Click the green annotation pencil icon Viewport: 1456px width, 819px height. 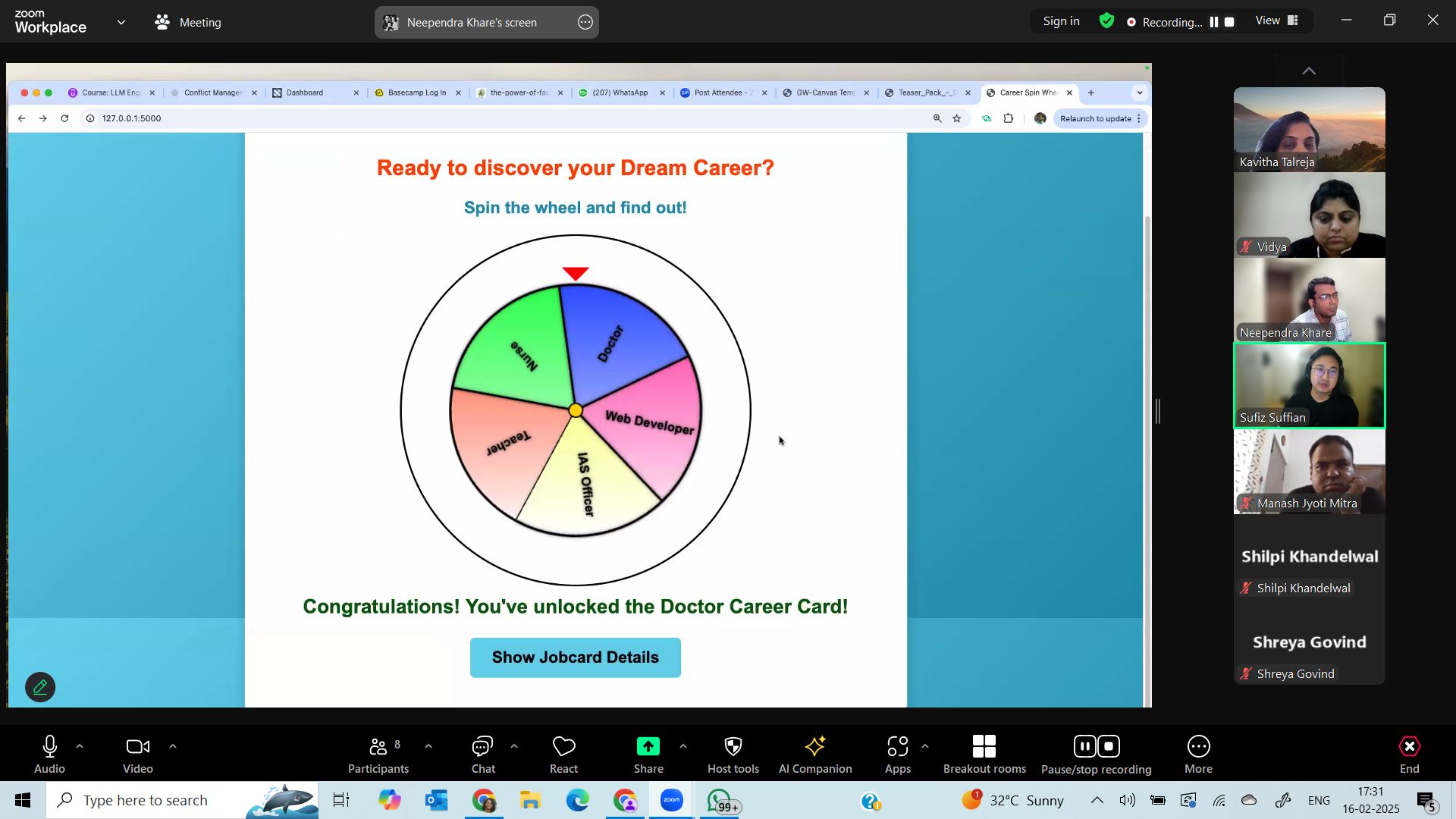click(40, 688)
